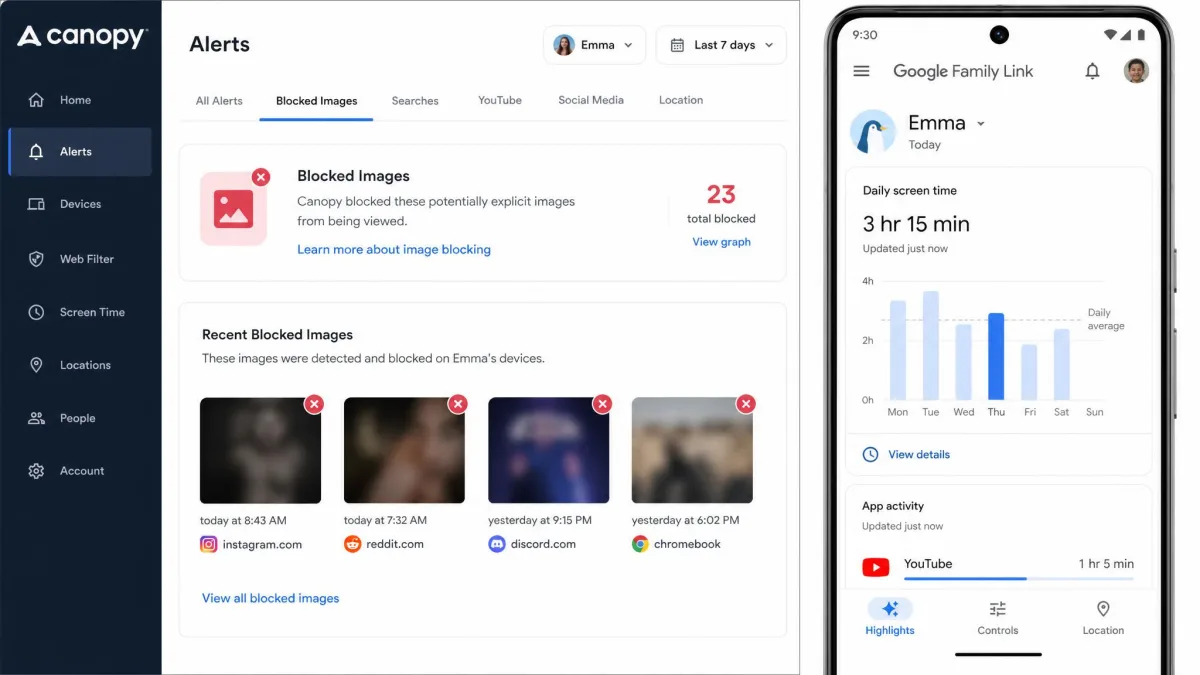Image resolution: width=1200 pixels, height=675 pixels.
Task: Dismiss the reddit.com blocked image
Action: [x=458, y=404]
